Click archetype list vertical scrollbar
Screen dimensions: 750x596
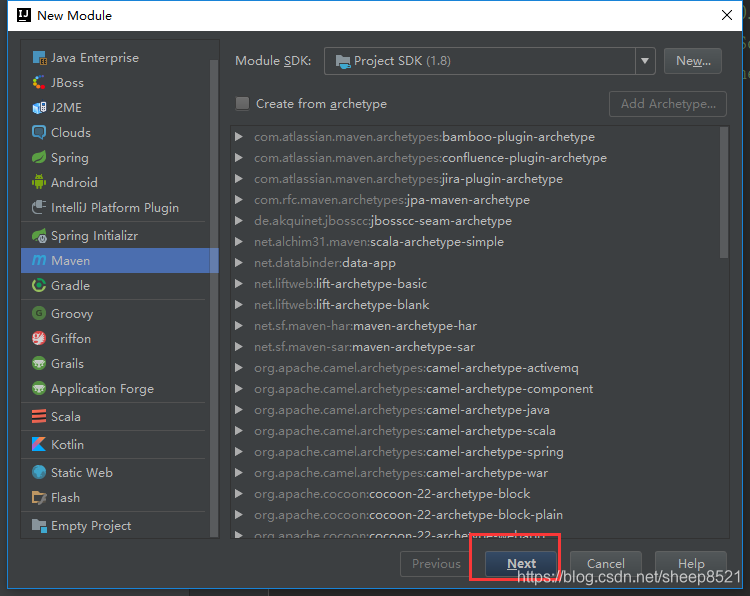click(x=724, y=192)
